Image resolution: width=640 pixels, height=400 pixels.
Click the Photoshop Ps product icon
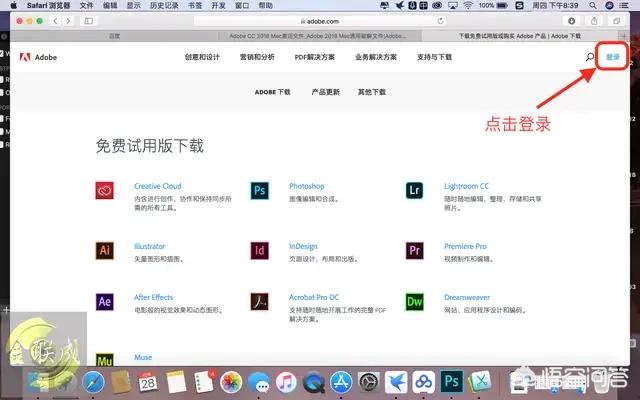click(260, 191)
